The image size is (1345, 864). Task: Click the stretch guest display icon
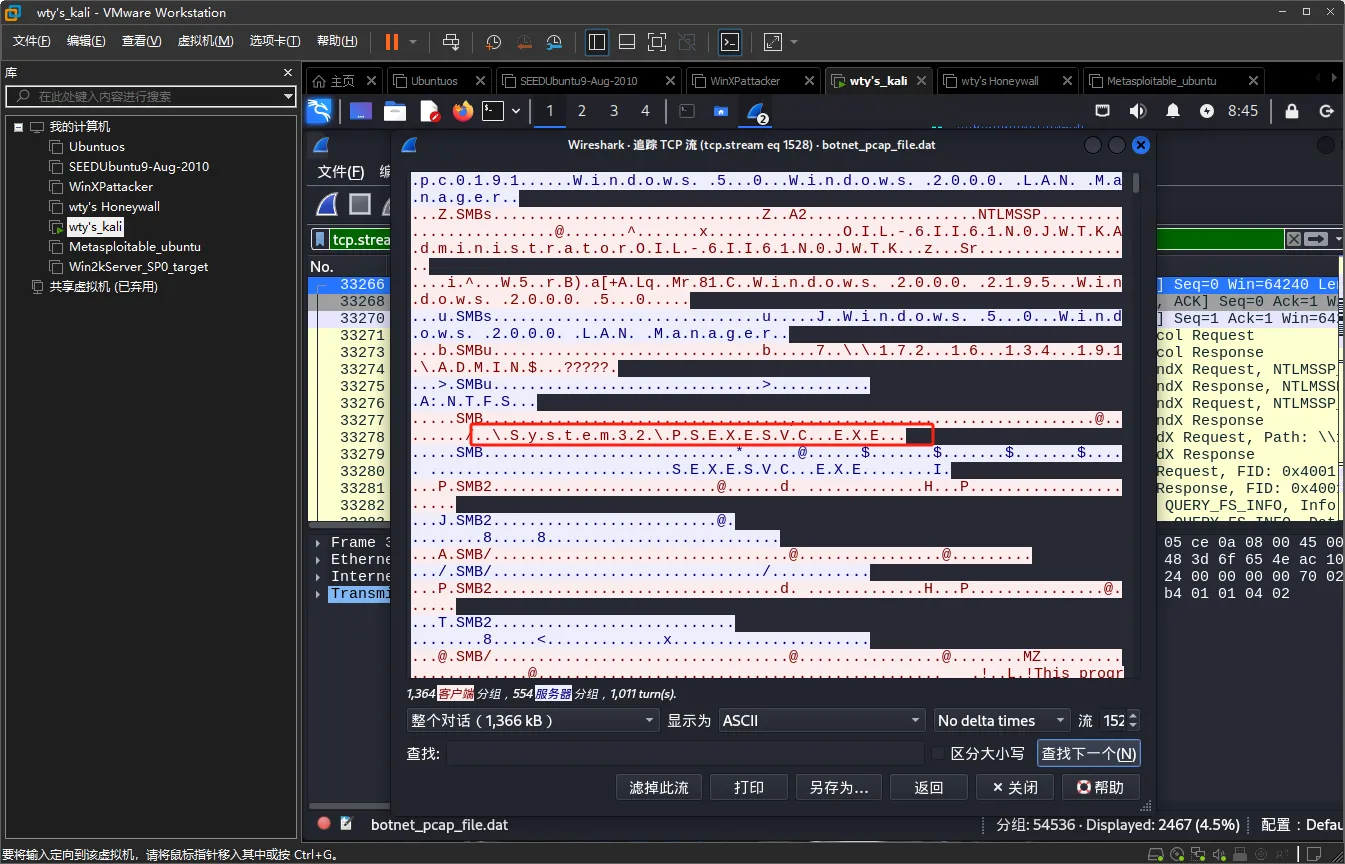point(773,42)
